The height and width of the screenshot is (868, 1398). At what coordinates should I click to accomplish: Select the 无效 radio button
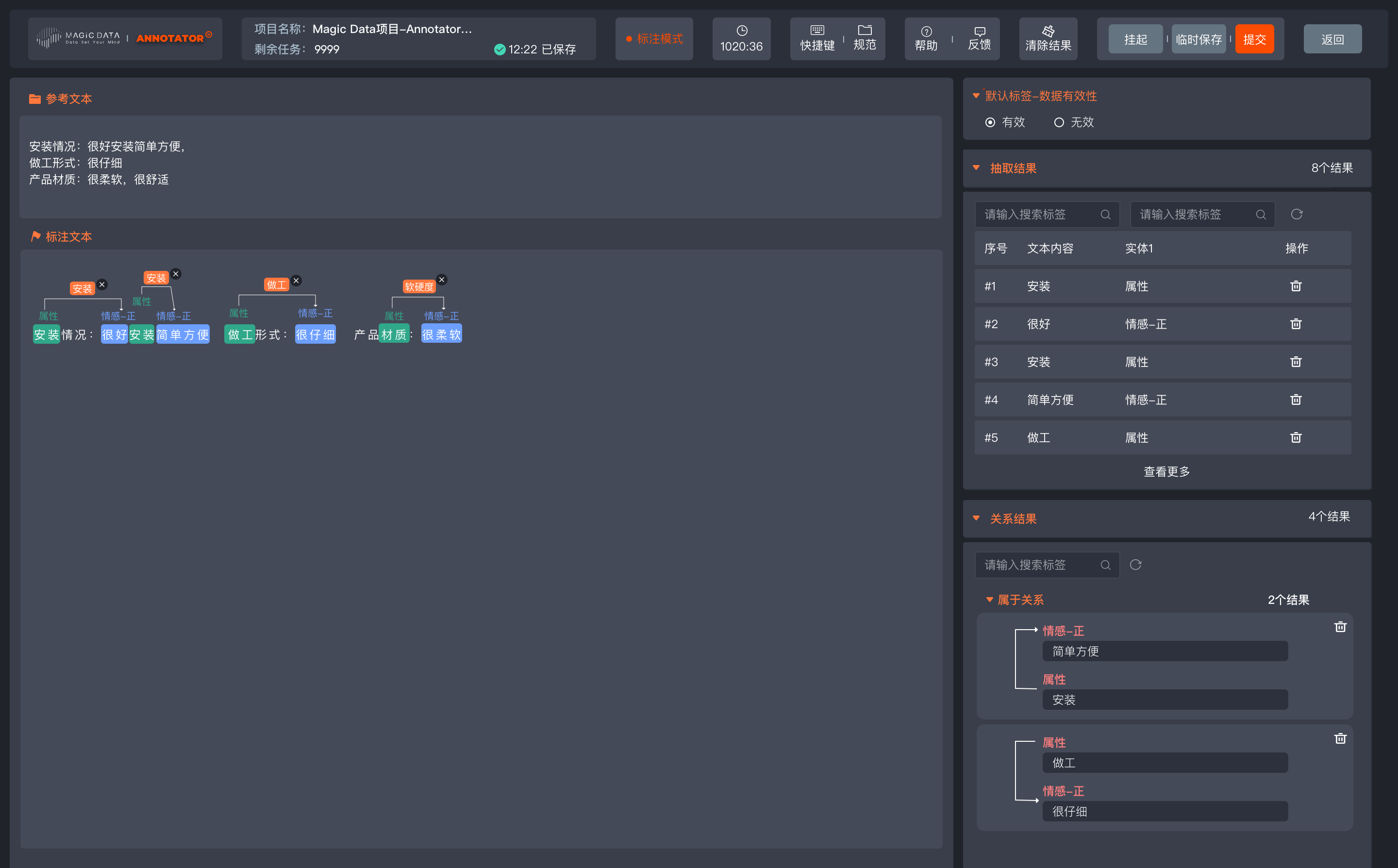point(1059,122)
